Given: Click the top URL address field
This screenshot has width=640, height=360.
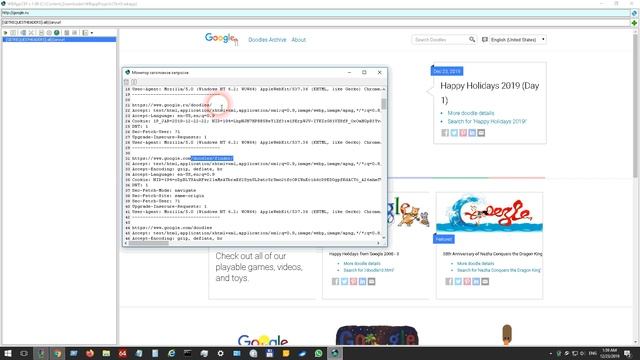Looking at the screenshot, I should point(315,13).
